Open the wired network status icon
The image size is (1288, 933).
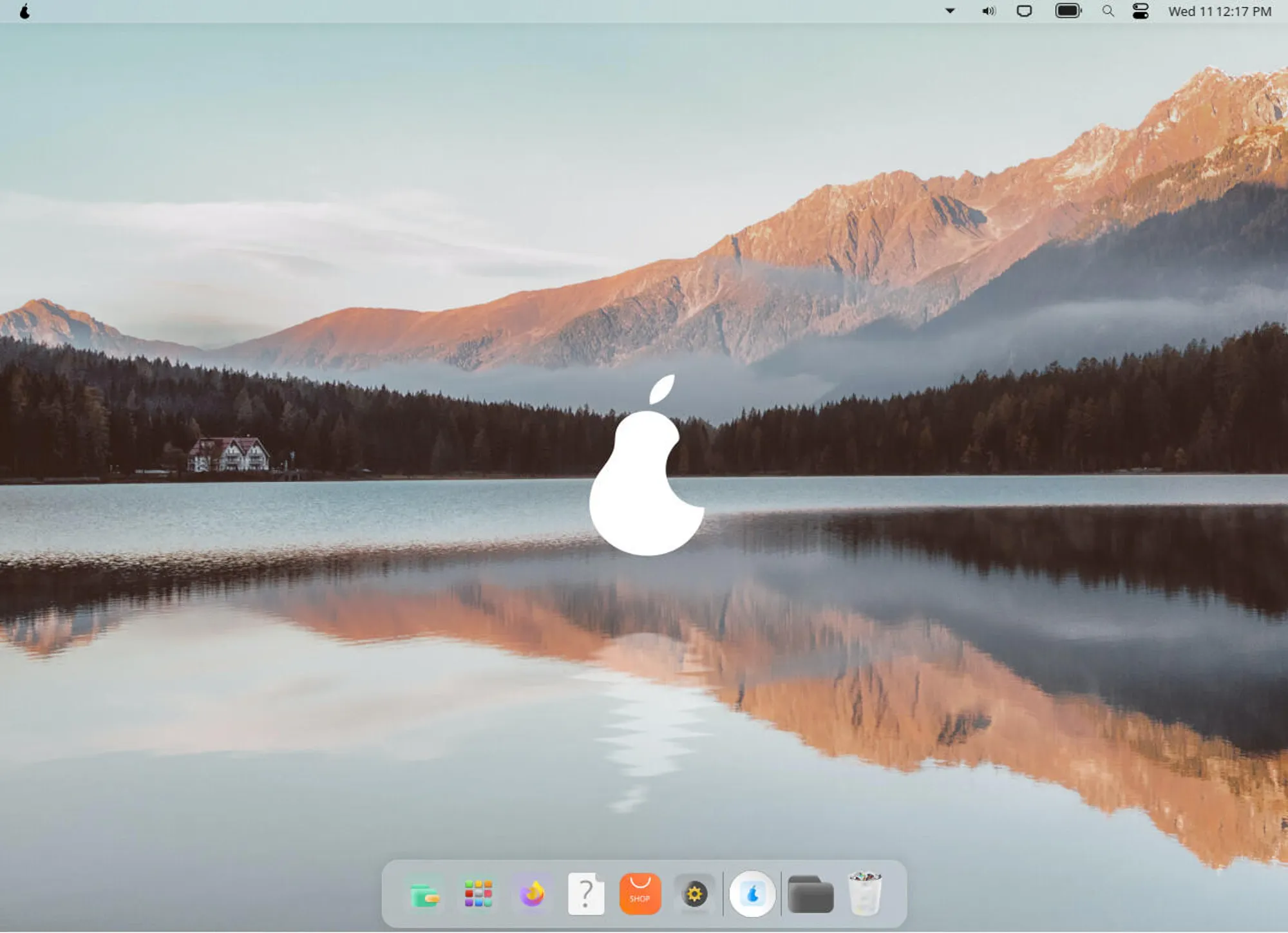point(1024,12)
